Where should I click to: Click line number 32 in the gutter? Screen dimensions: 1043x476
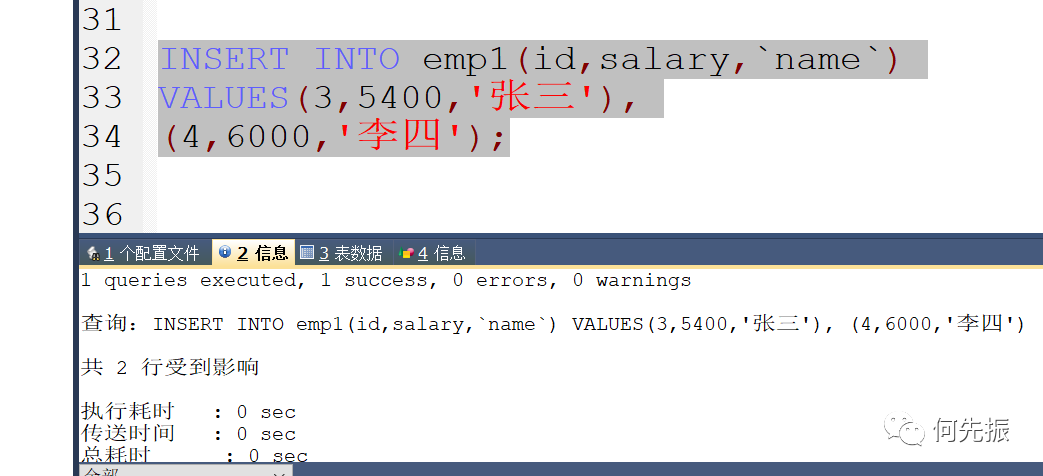tap(103, 59)
